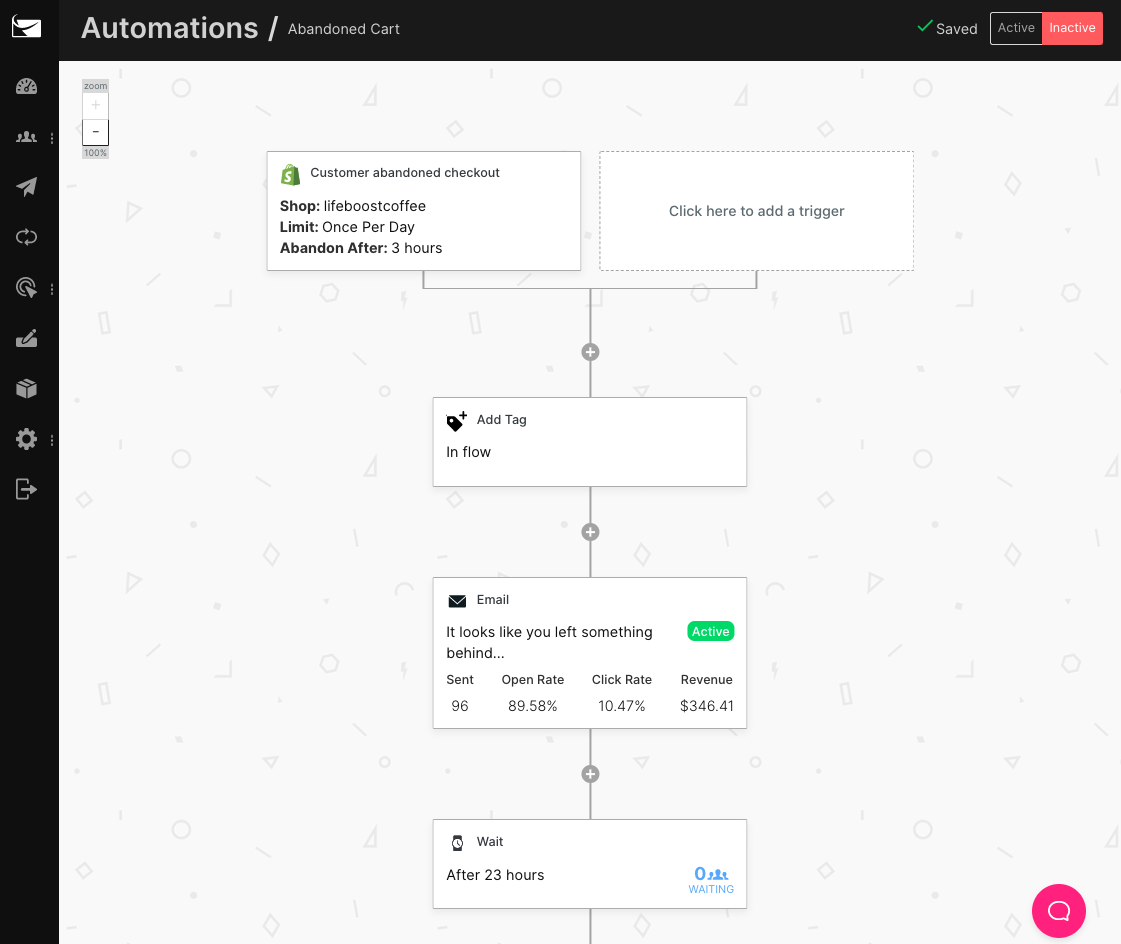Click the Shopify bag icon on trigger
The image size is (1121, 944).
pos(290,174)
